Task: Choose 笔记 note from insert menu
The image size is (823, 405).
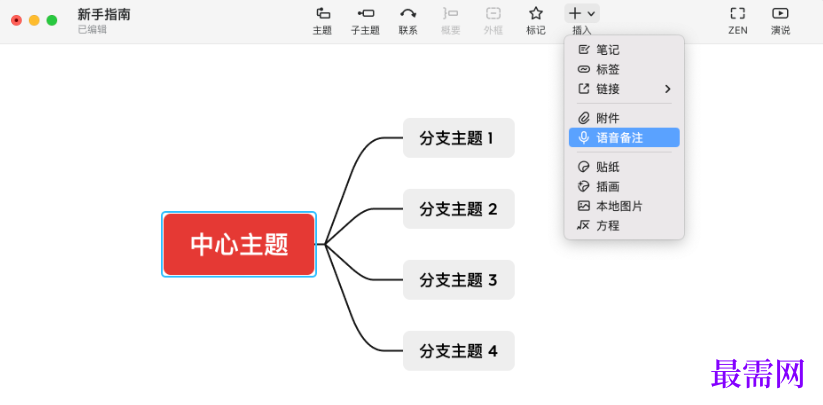Action: pyautogui.click(x=624, y=50)
